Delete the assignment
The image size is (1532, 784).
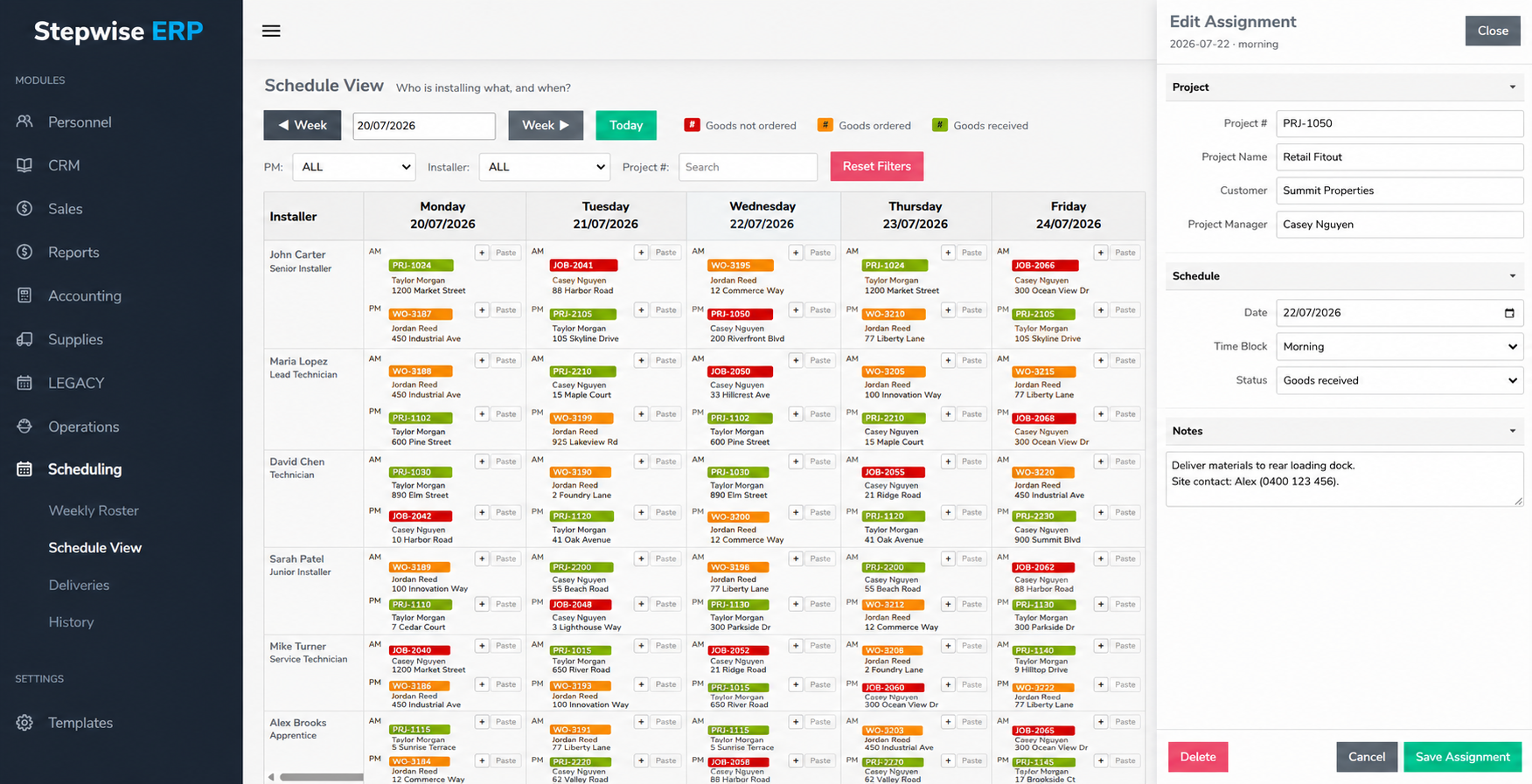click(x=1198, y=757)
